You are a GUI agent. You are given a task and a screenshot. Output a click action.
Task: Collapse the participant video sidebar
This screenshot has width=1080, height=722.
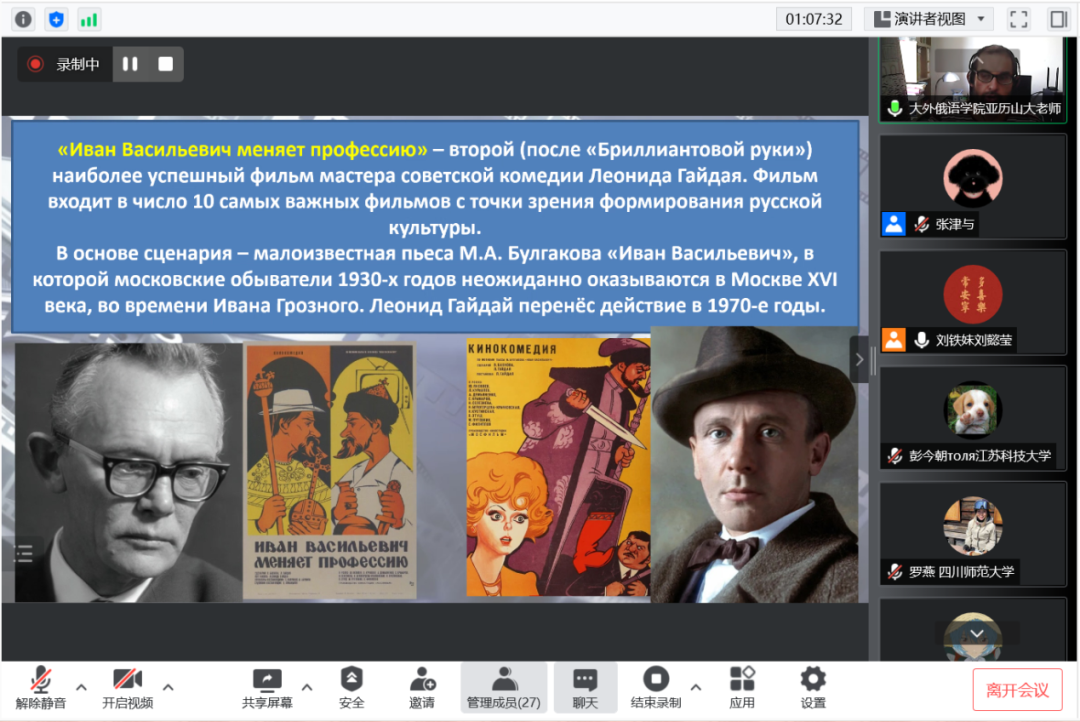pos(860,359)
